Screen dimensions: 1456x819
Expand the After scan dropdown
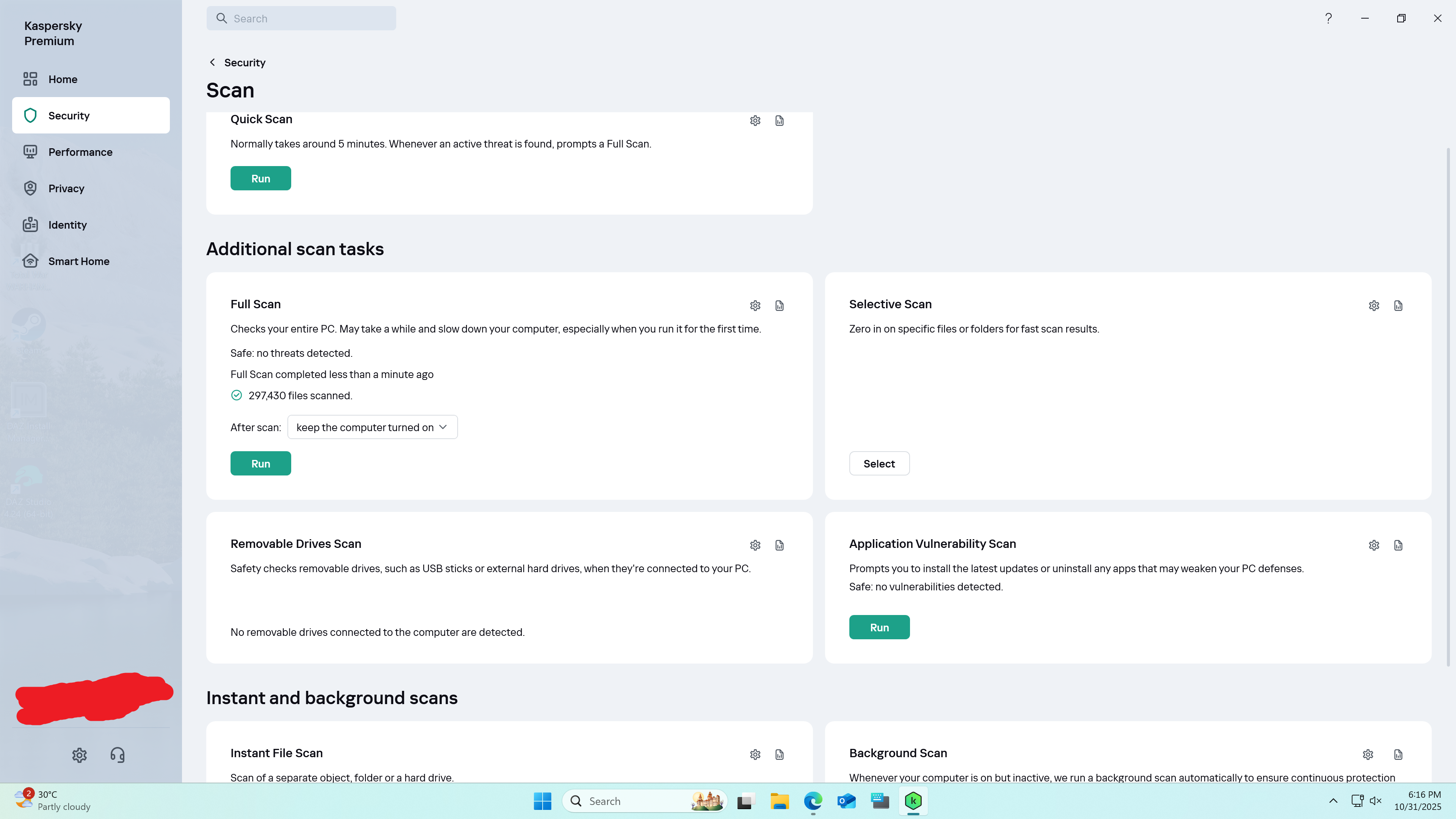[372, 427]
